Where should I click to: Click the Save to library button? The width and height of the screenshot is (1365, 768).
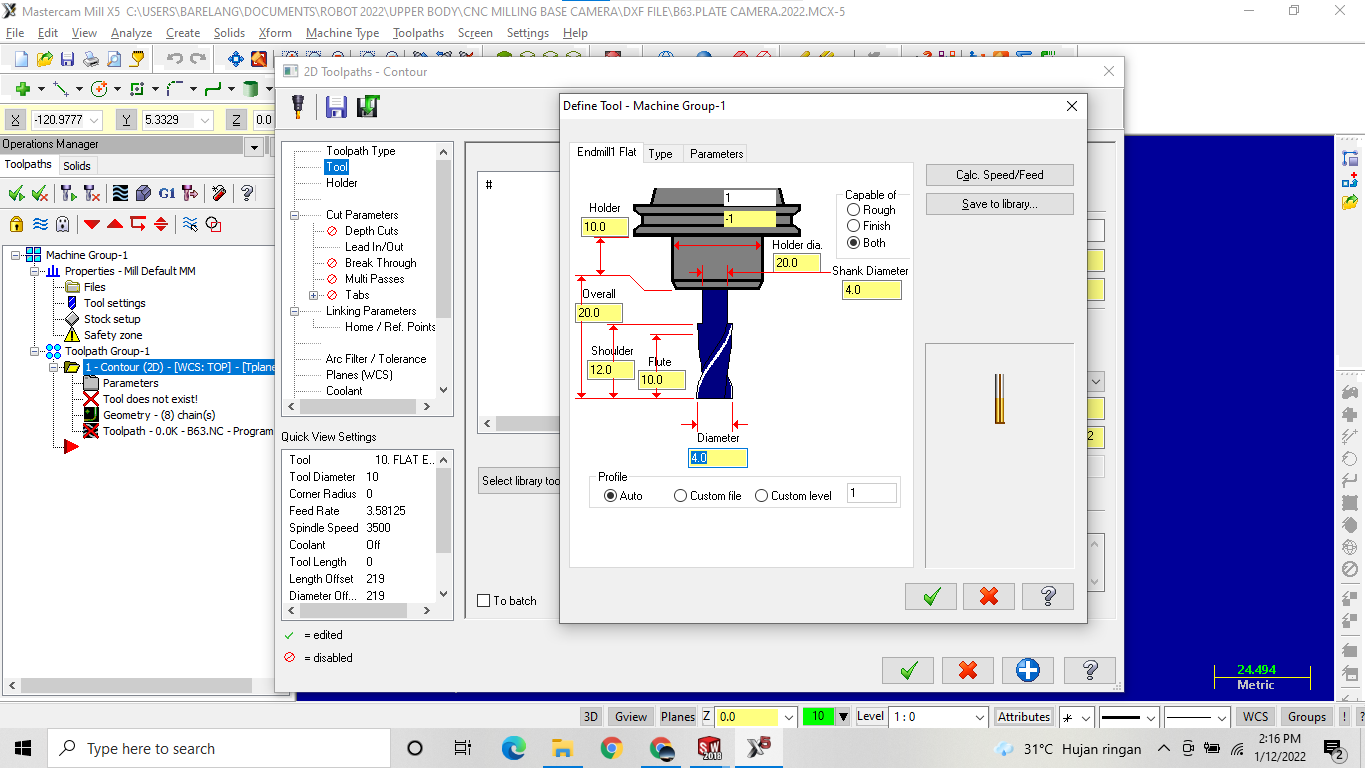tap(999, 203)
